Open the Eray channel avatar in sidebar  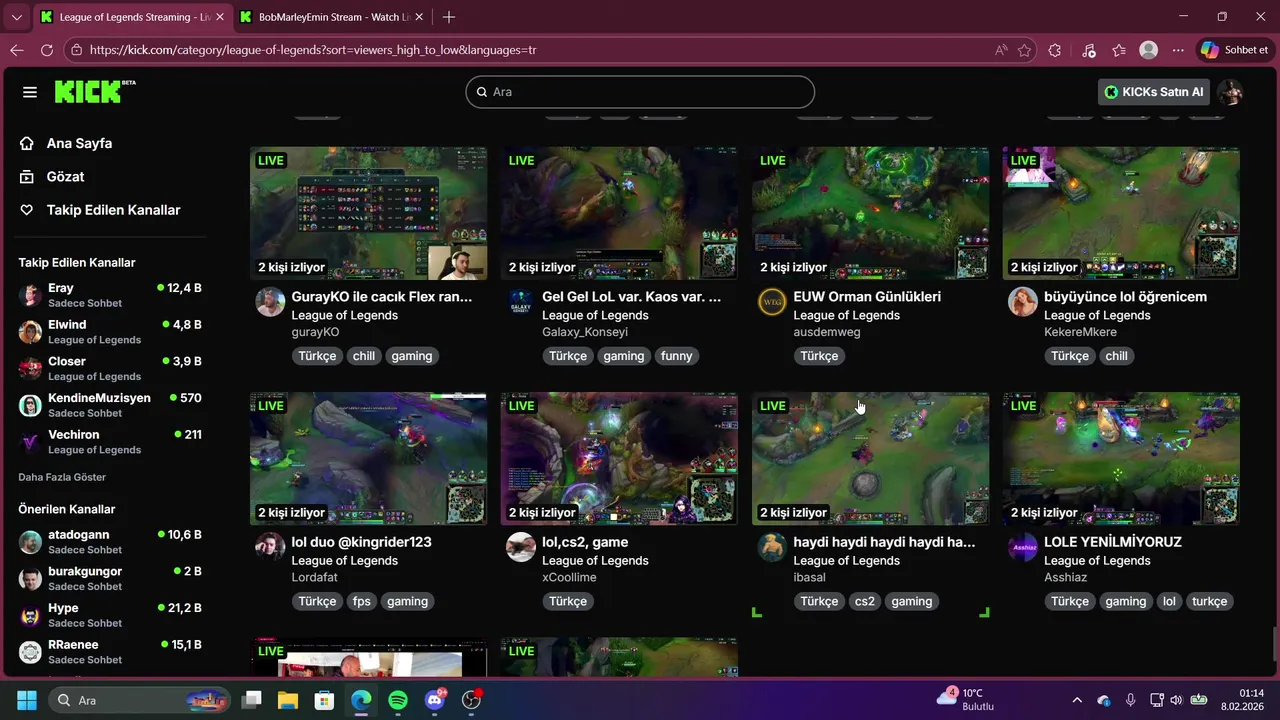click(30, 295)
